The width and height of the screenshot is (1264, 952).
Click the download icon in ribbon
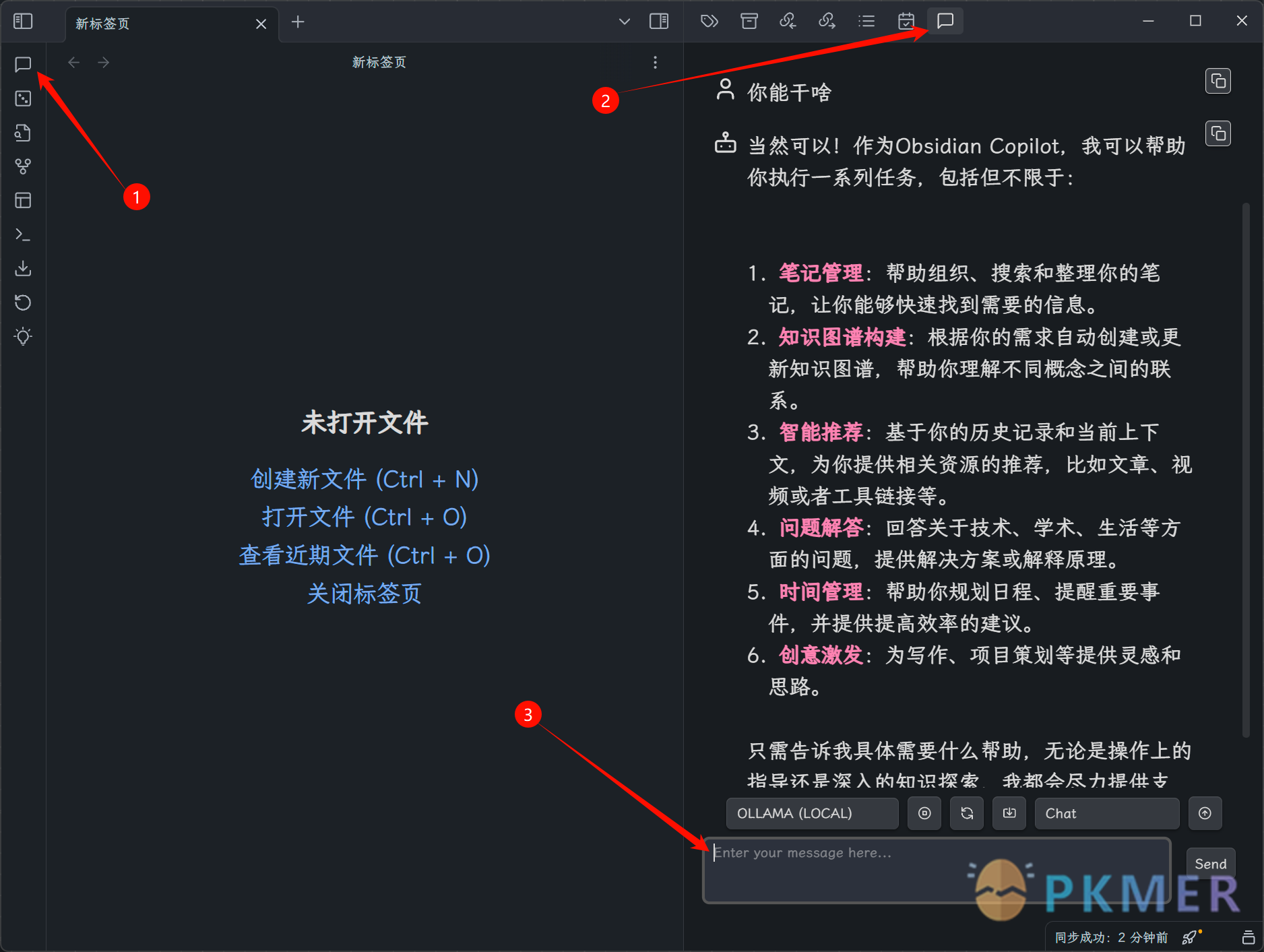click(x=23, y=268)
